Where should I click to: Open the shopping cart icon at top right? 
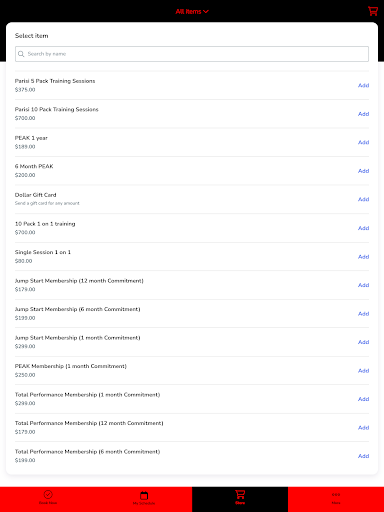[373, 11]
